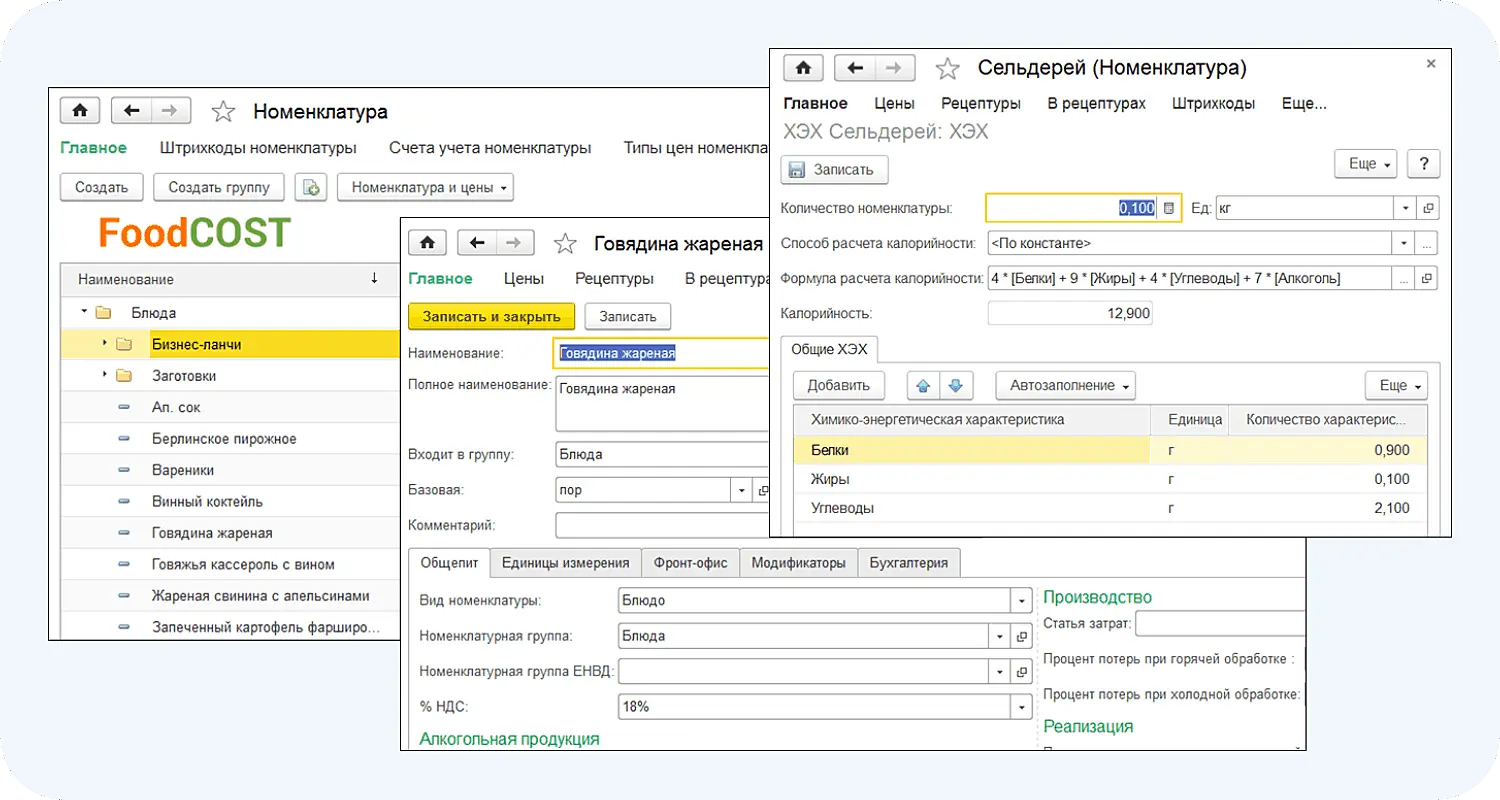The image size is (1500, 800).
Task: Open the Номенклатура и цены dropdown
Action: click(x=425, y=187)
